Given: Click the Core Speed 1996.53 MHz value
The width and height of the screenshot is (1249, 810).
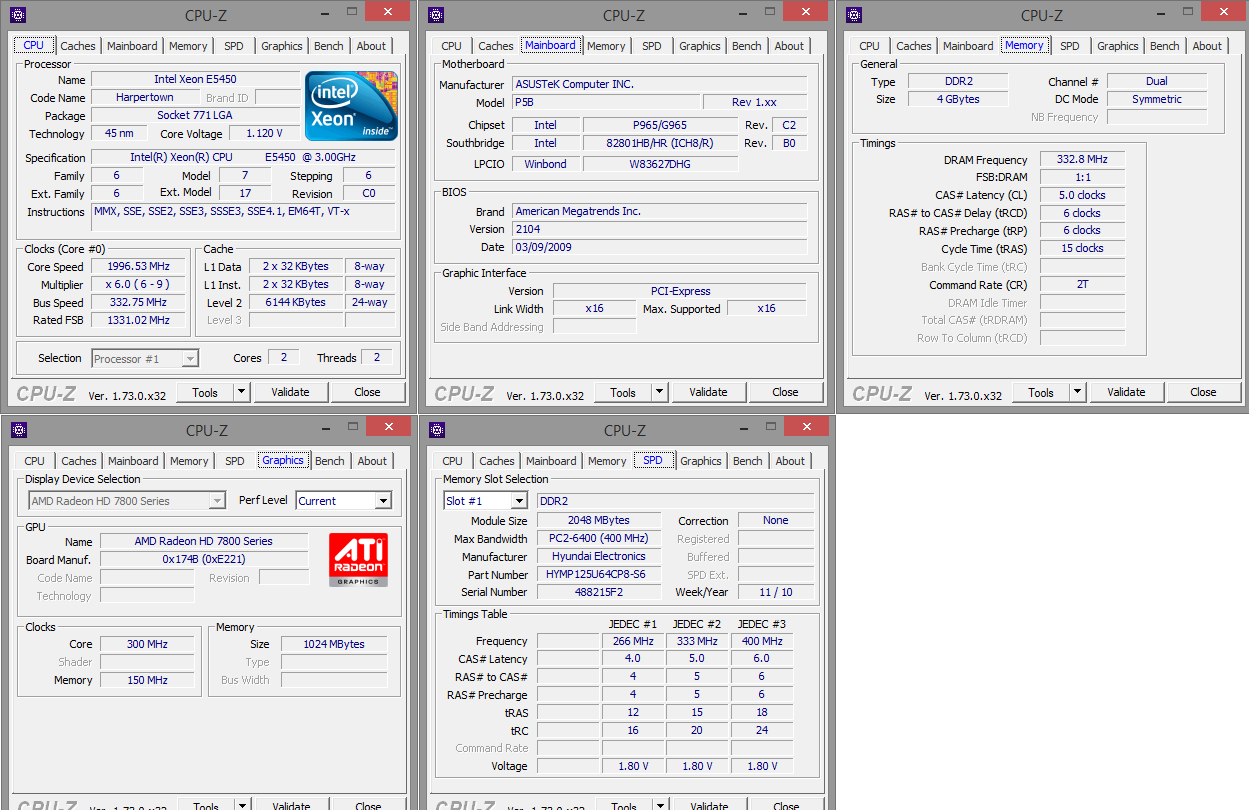Looking at the screenshot, I should point(138,267).
